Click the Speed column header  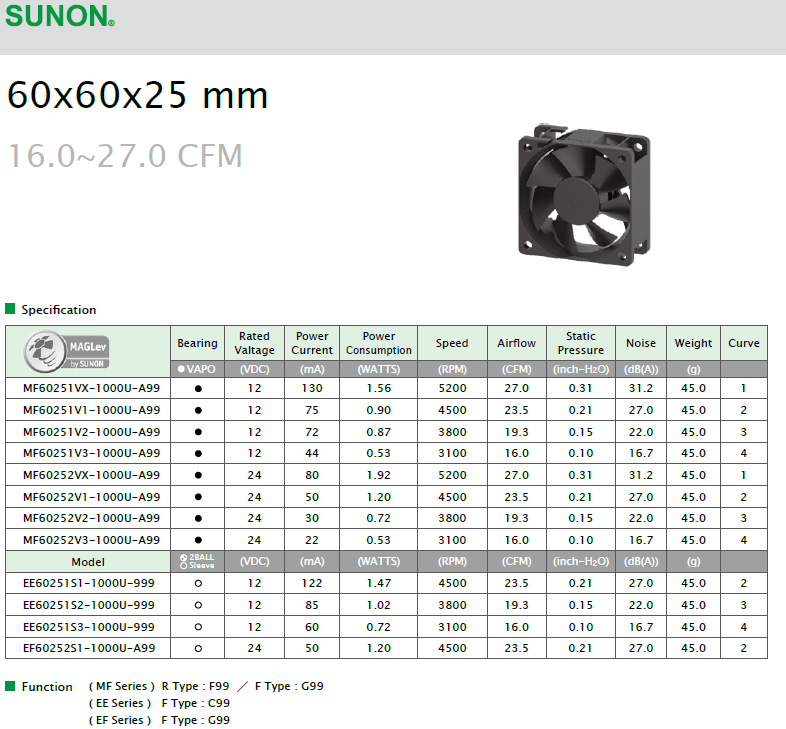(452, 343)
